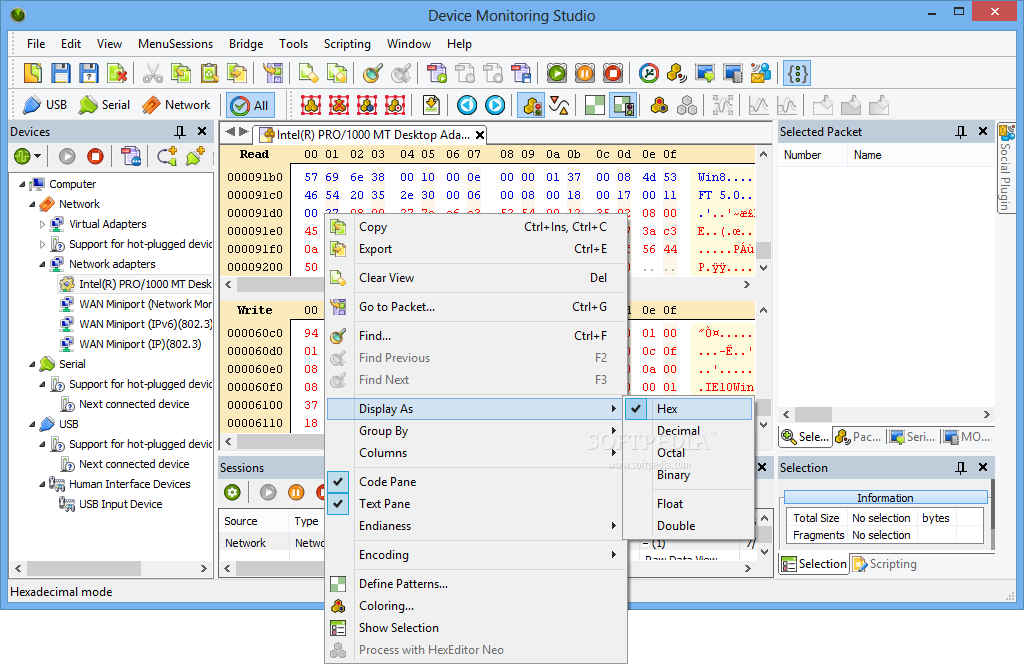Screen dimensions: 1024x664
Task: Click the blue left arrow Previous icon
Action: pyautogui.click(x=467, y=105)
